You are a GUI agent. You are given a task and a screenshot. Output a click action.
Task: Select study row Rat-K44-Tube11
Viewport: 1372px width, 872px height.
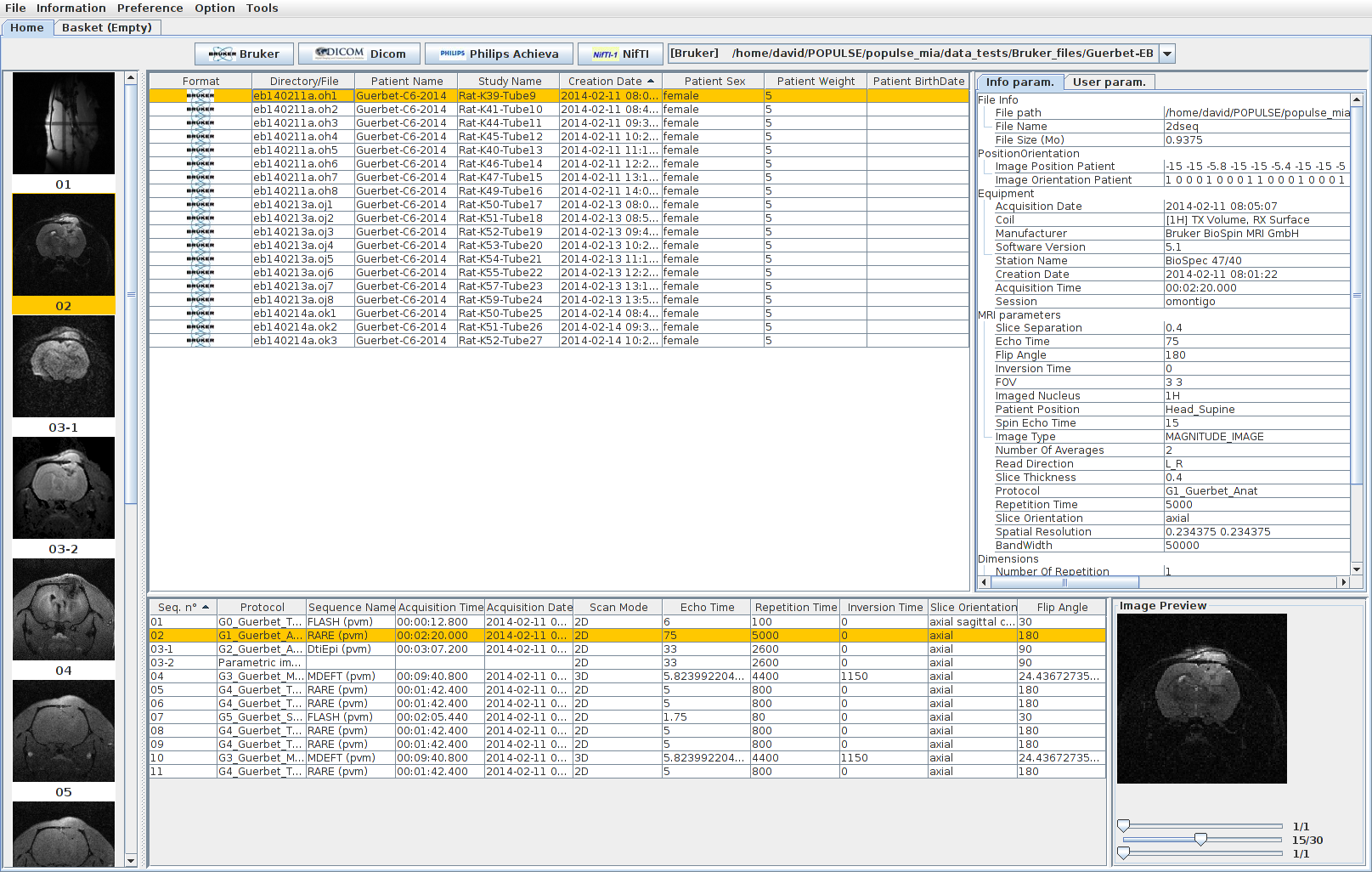(x=559, y=122)
